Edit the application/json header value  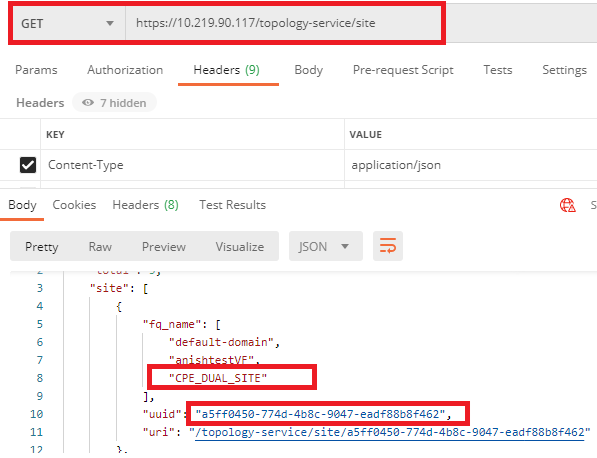(x=396, y=165)
